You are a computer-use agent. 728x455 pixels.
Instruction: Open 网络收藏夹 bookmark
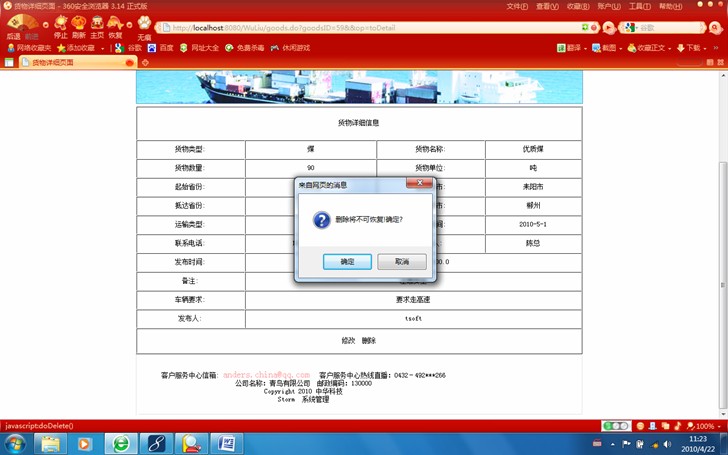pyautogui.click(x=29, y=48)
